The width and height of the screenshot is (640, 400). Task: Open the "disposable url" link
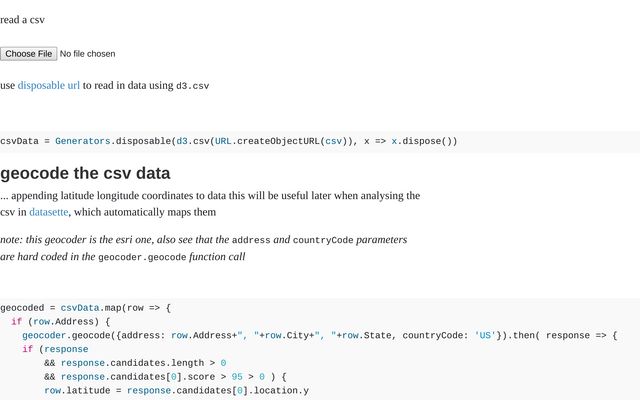click(x=48, y=85)
